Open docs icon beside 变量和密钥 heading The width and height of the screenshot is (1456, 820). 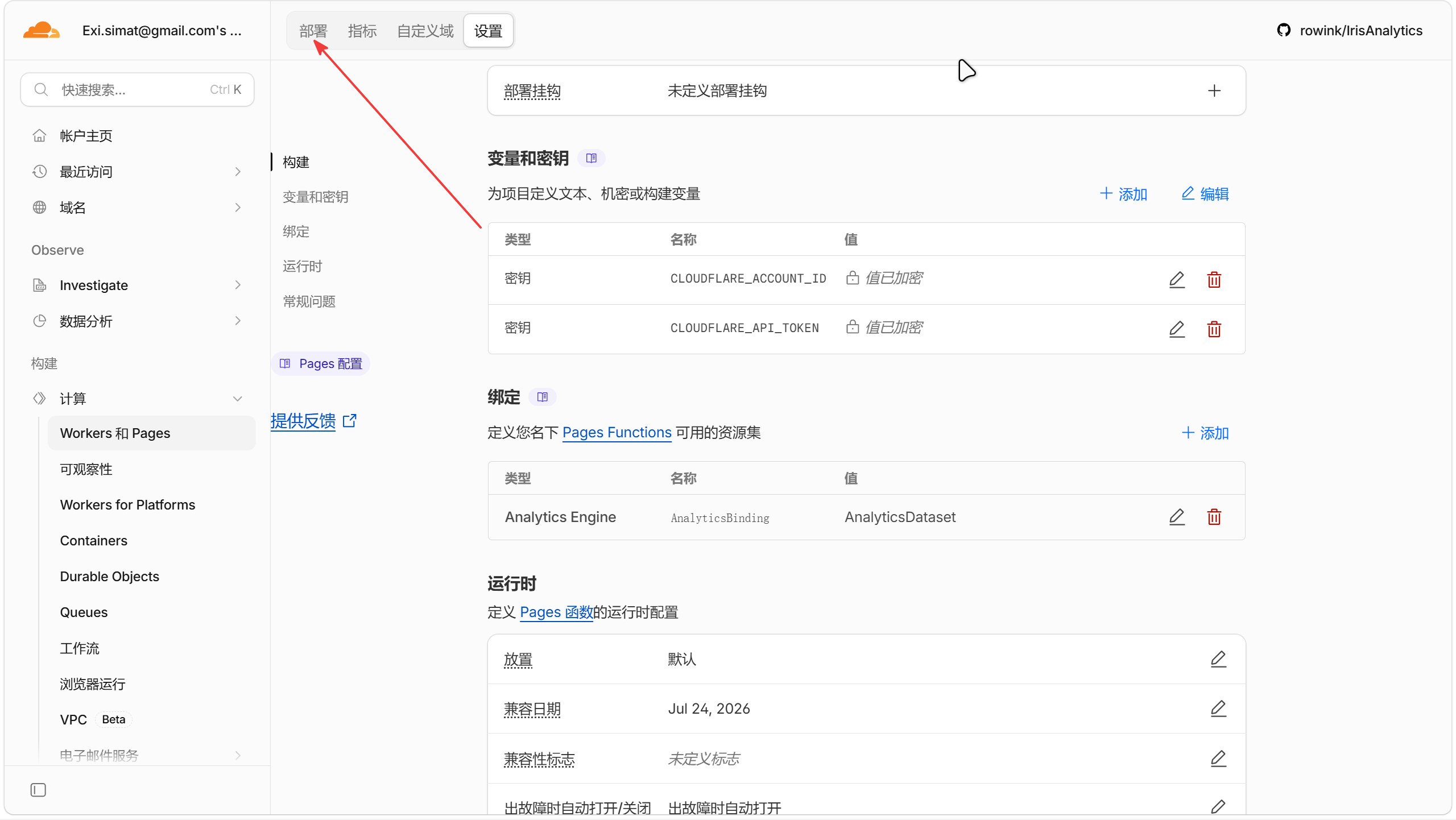pyautogui.click(x=591, y=158)
